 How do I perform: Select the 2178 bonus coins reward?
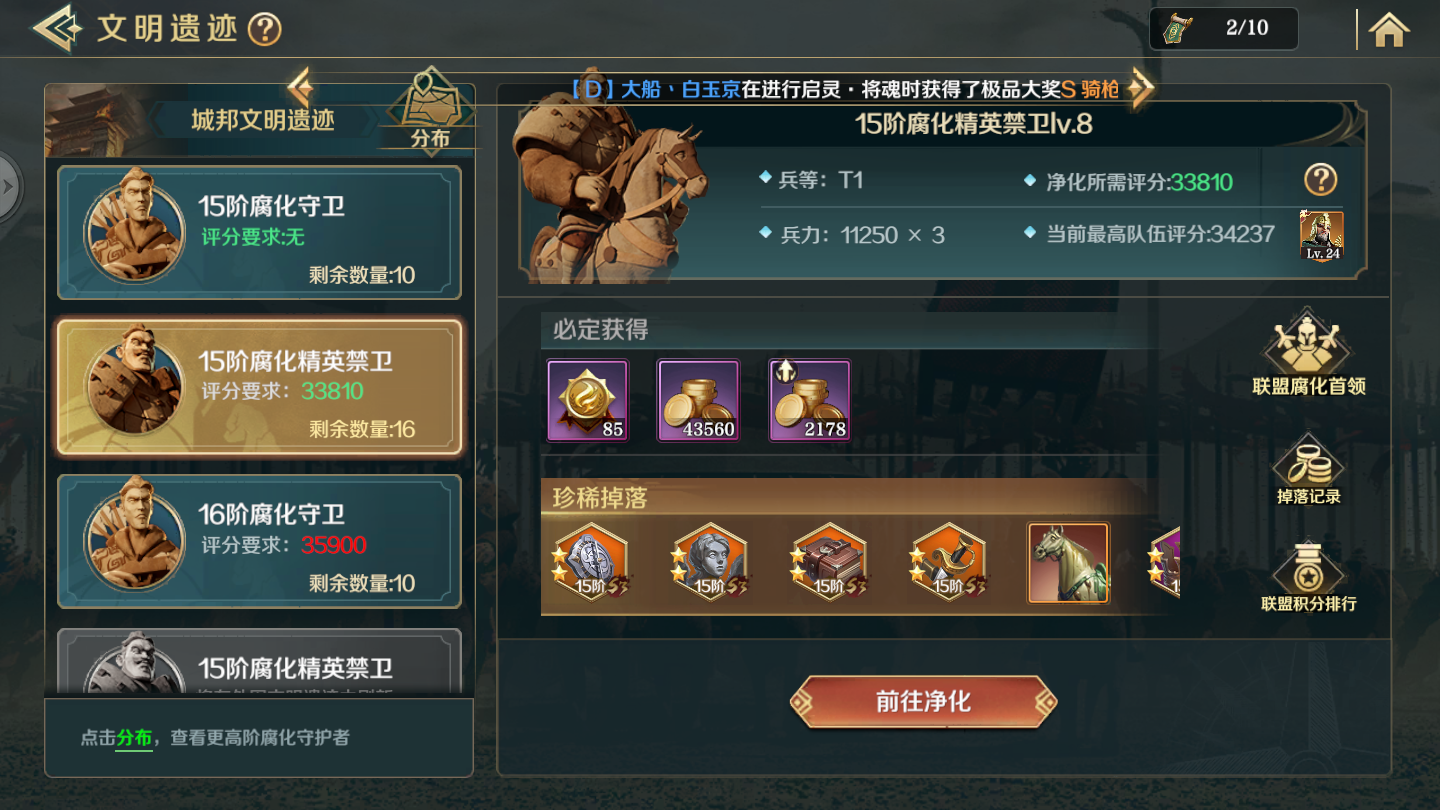tap(809, 400)
